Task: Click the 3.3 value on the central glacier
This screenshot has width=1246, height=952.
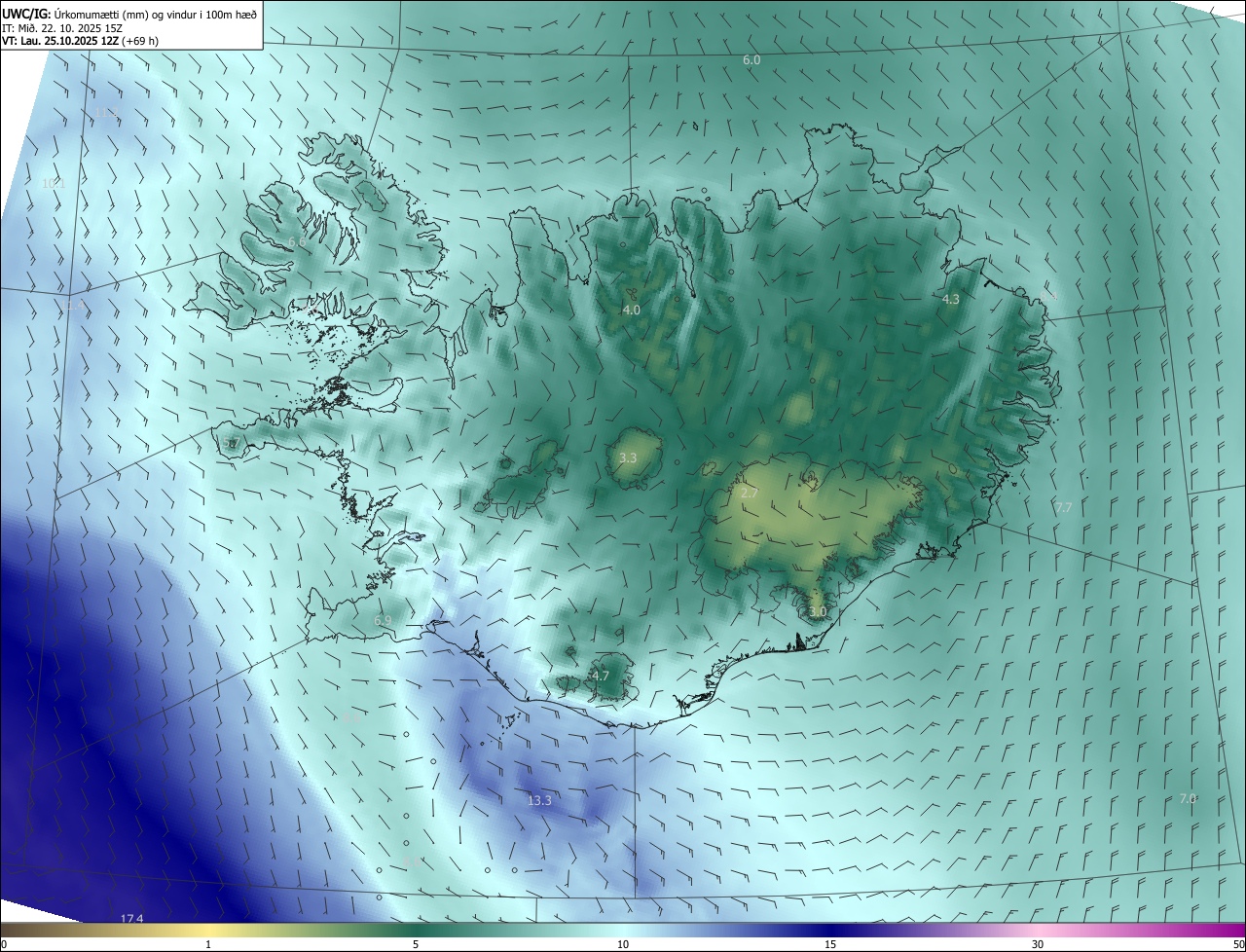Action: [x=628, y=458]
